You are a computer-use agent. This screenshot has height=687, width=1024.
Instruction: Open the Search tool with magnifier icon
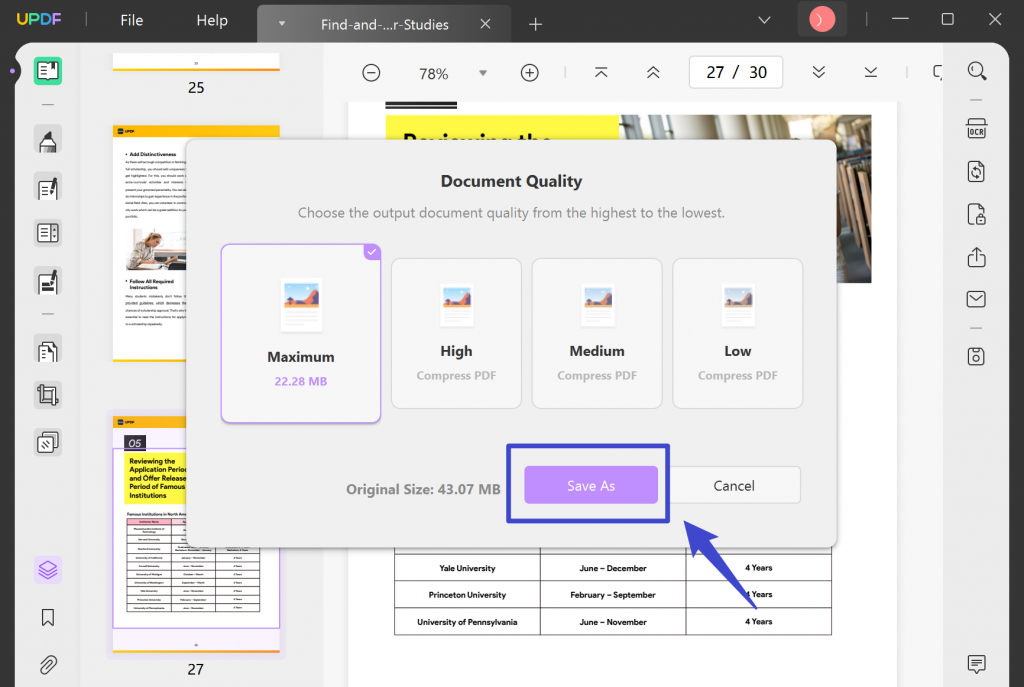pos(976,71)
